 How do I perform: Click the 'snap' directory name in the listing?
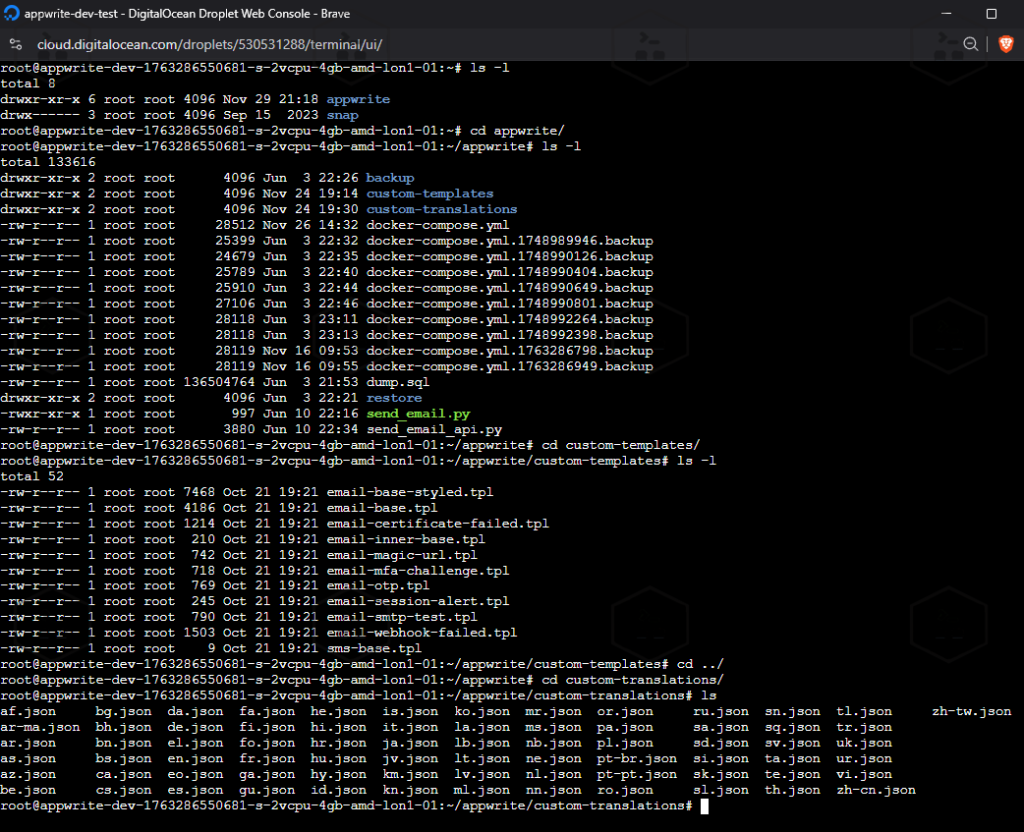342,115
